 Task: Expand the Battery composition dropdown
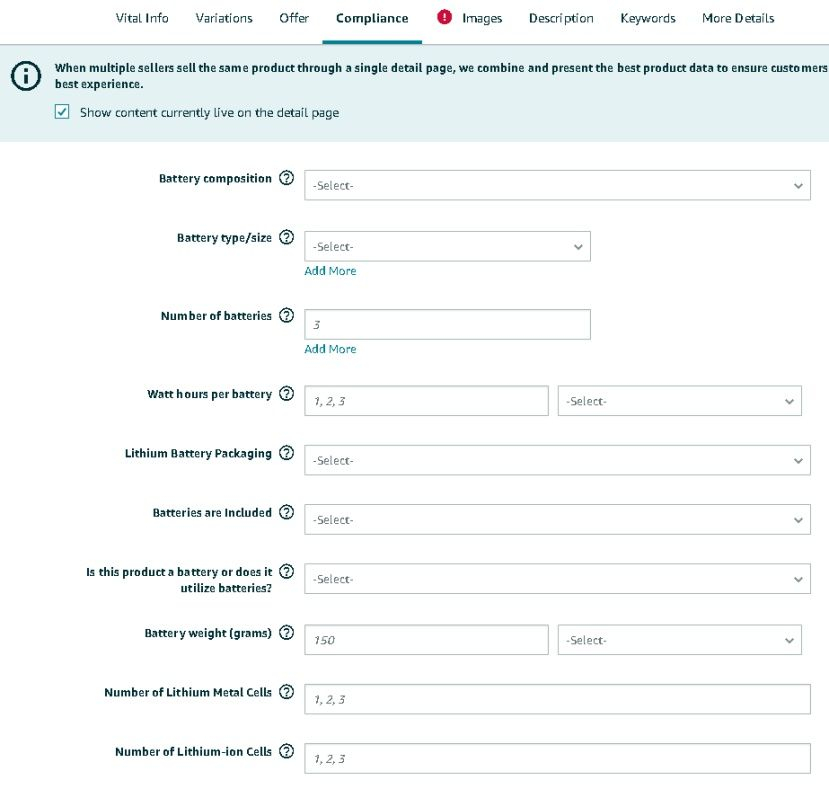point(557,185)
